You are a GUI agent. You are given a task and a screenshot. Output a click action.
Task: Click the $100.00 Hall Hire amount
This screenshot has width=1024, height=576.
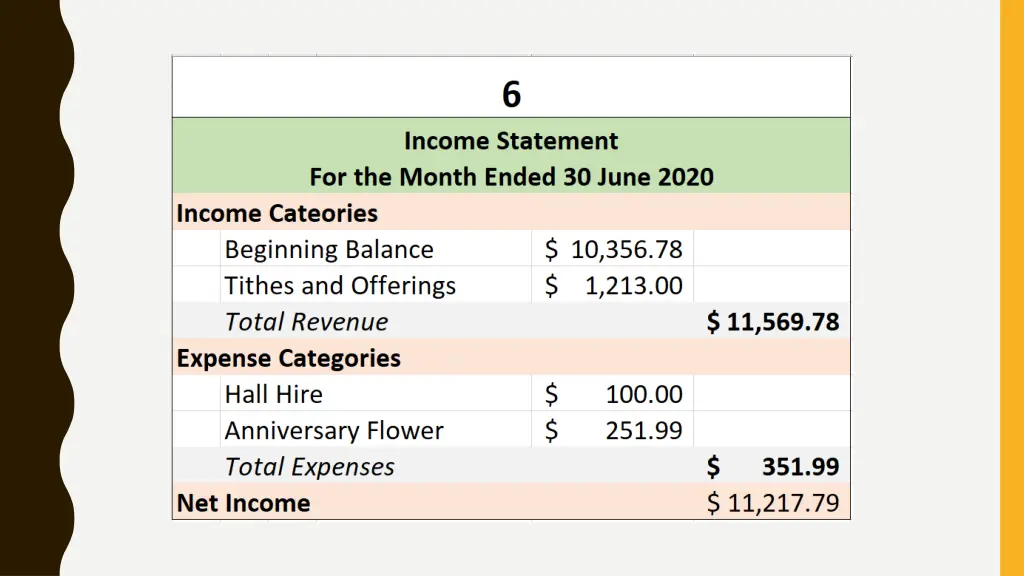[x=613, y=394]
